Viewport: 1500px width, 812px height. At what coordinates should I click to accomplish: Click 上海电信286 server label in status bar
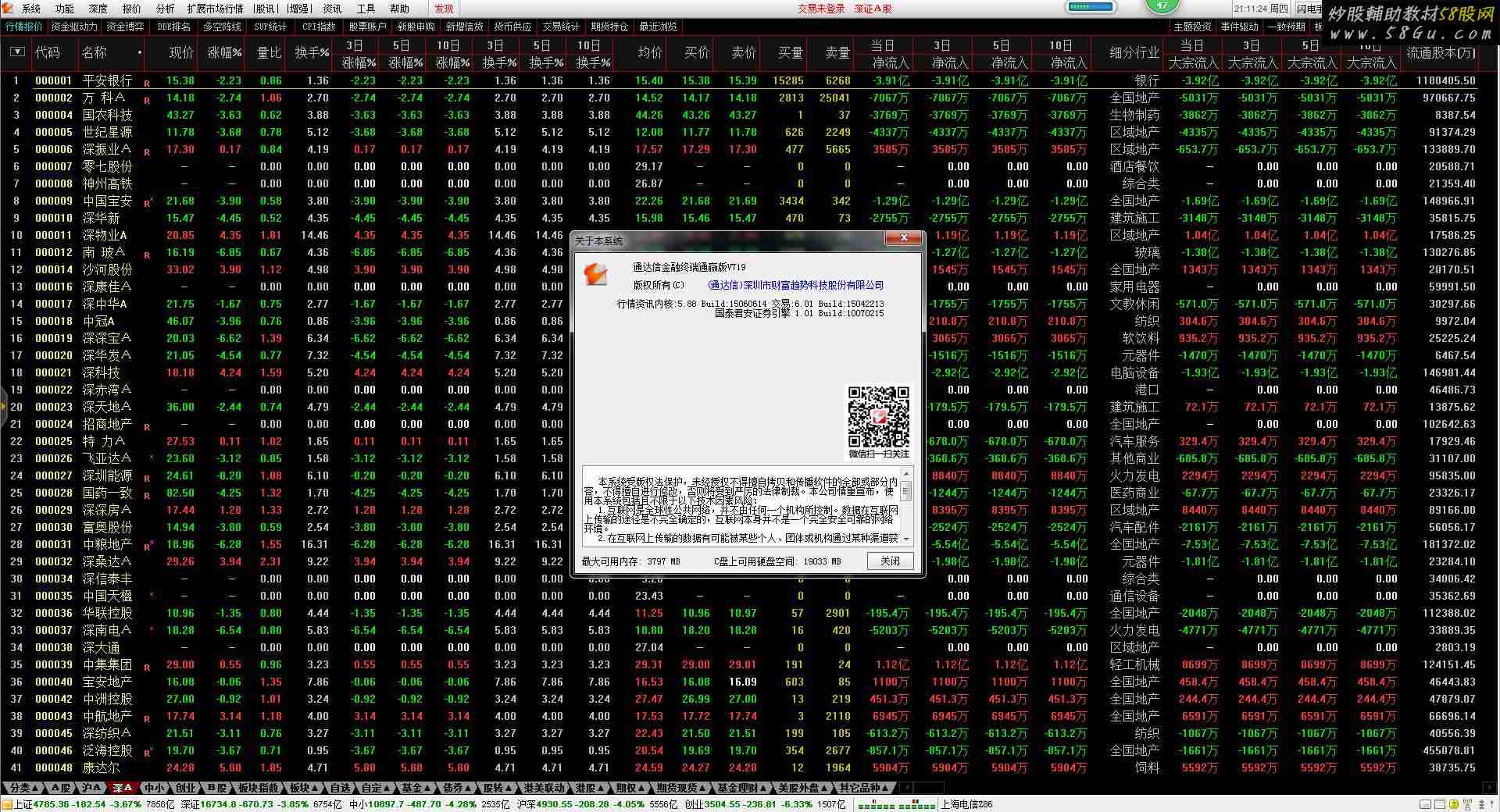point(966,804)
